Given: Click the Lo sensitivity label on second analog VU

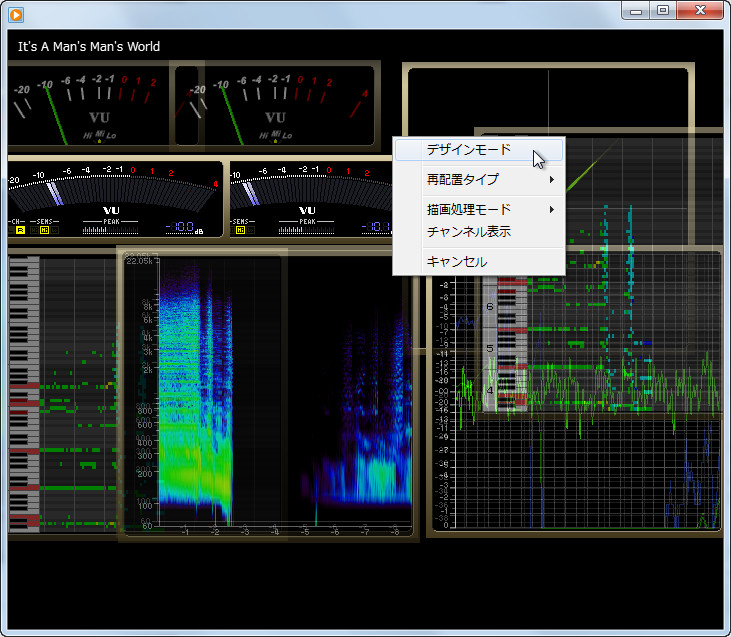Looking at the screenshot, I should point(288,135).
